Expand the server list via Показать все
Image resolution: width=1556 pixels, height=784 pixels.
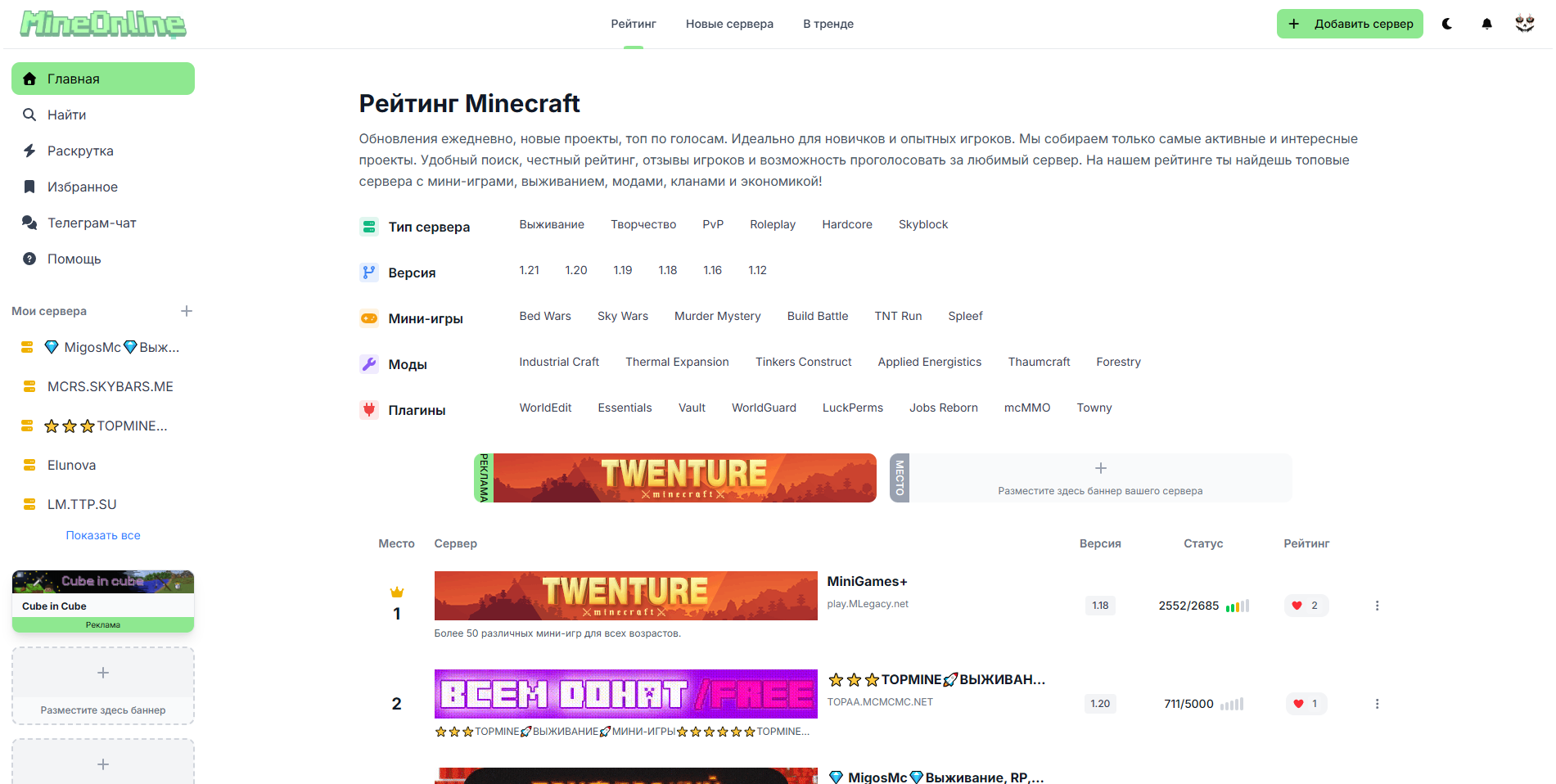tap(102, 535)
